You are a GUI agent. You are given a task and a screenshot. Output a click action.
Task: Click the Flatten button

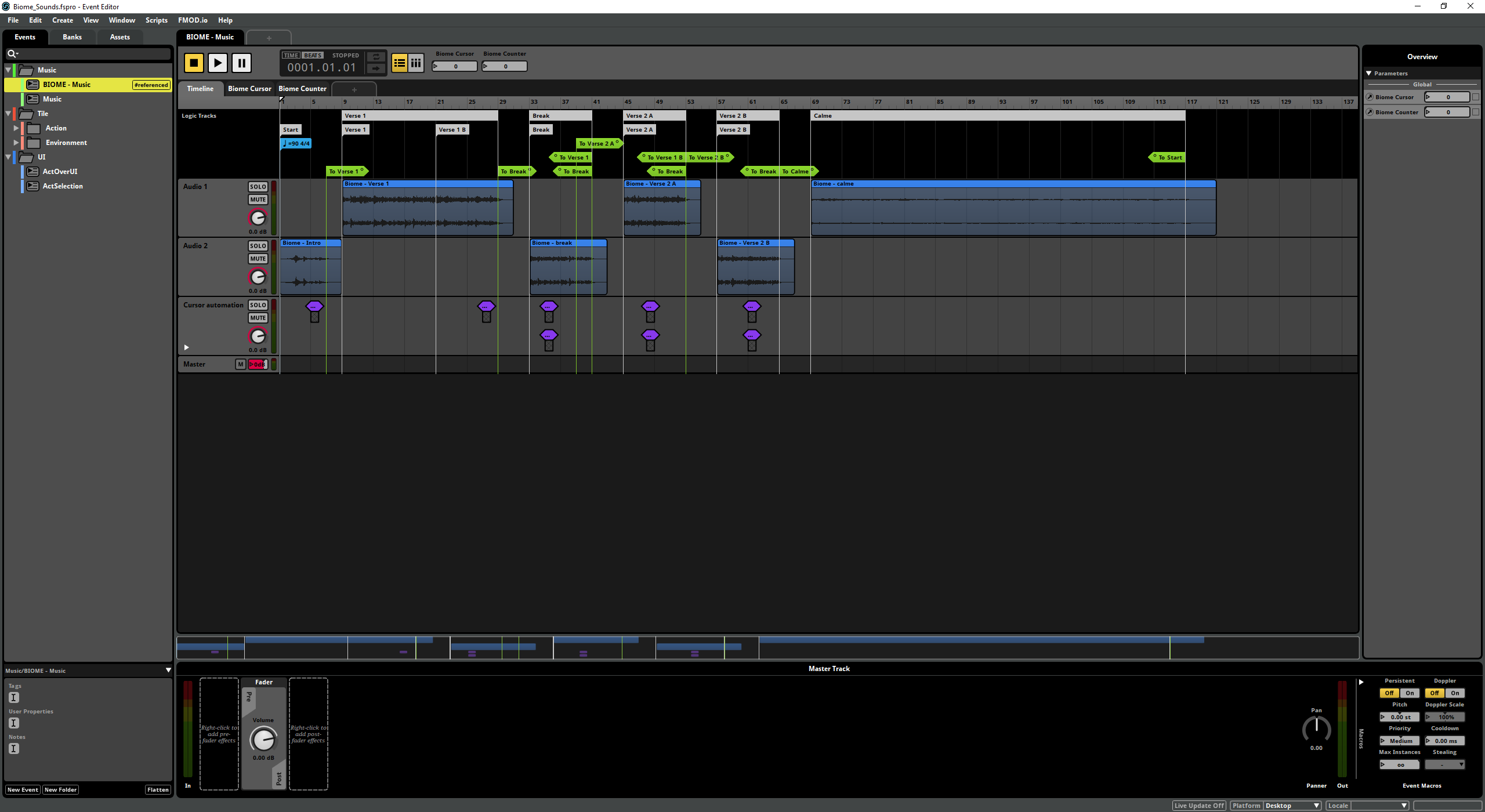point(158,789)
